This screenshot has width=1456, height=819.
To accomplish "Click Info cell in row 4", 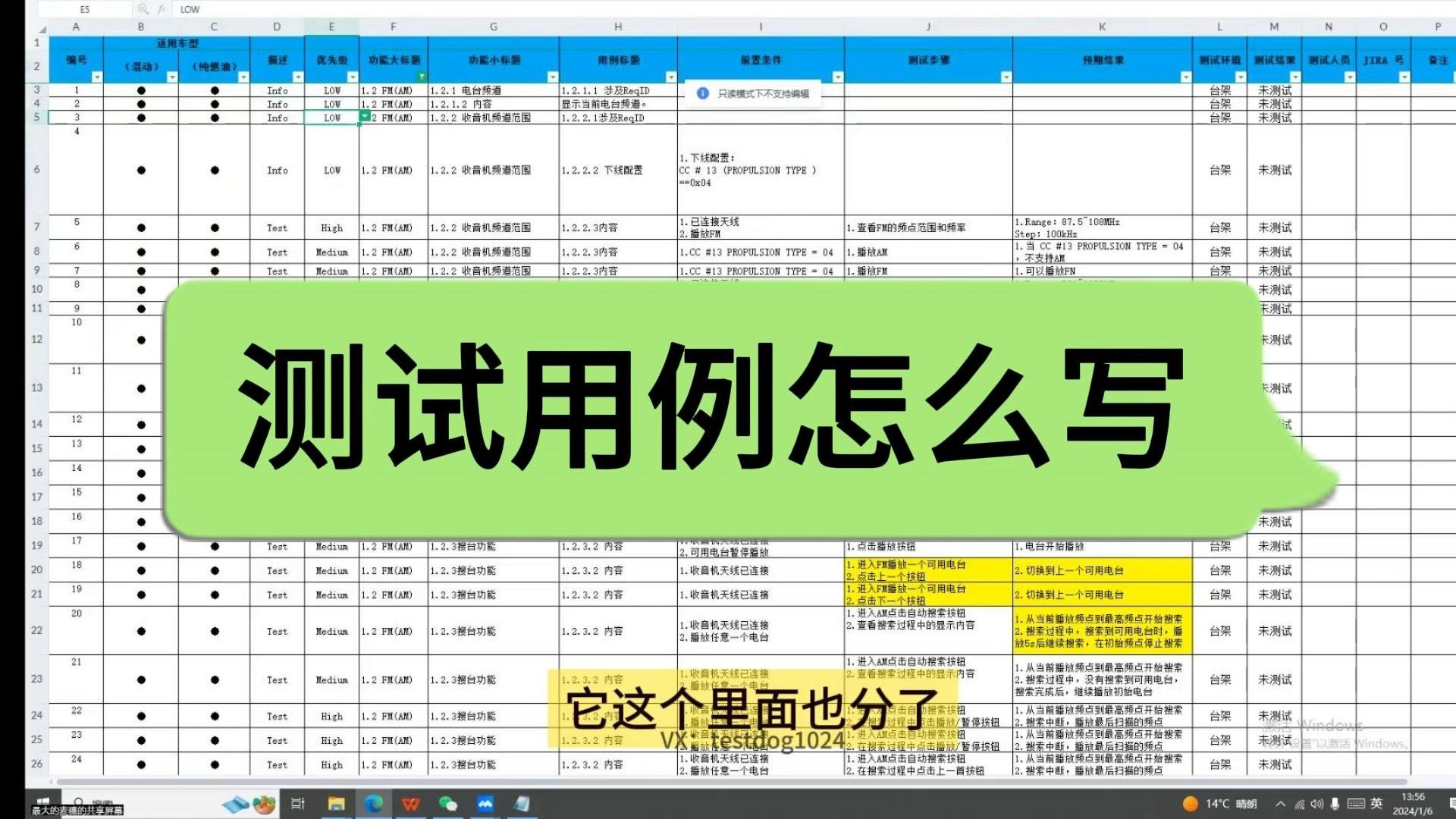I will click(277, 104).
